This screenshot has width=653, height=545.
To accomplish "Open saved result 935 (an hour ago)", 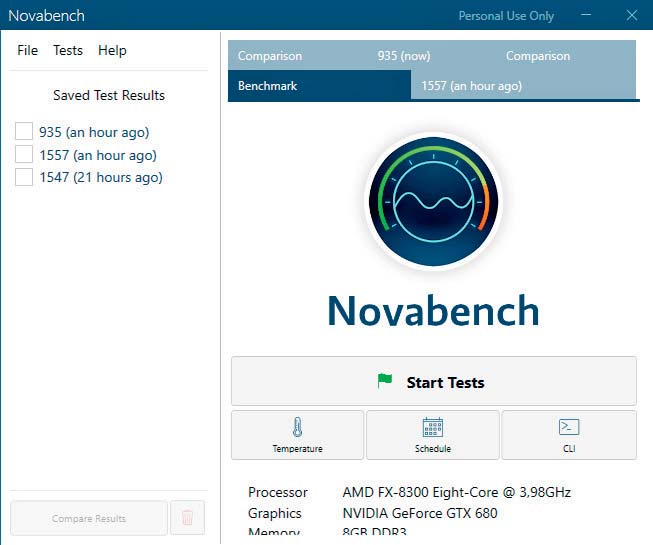I will pos(94,132).
